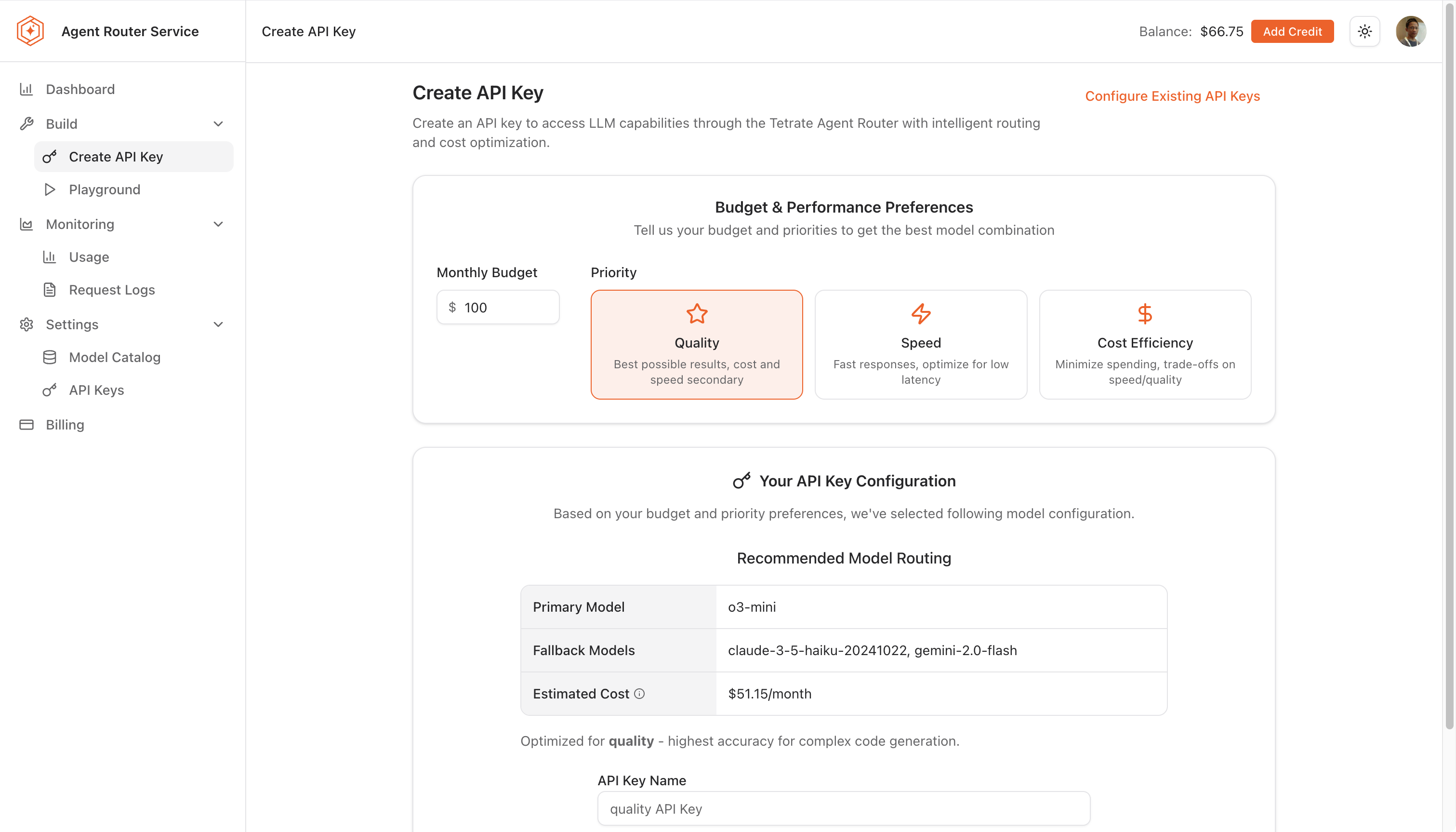Screen dimensions: 1456x832
Task: Toggle the theme sun icon in header
Action: pyautogui.click(x=1365, y=31)
